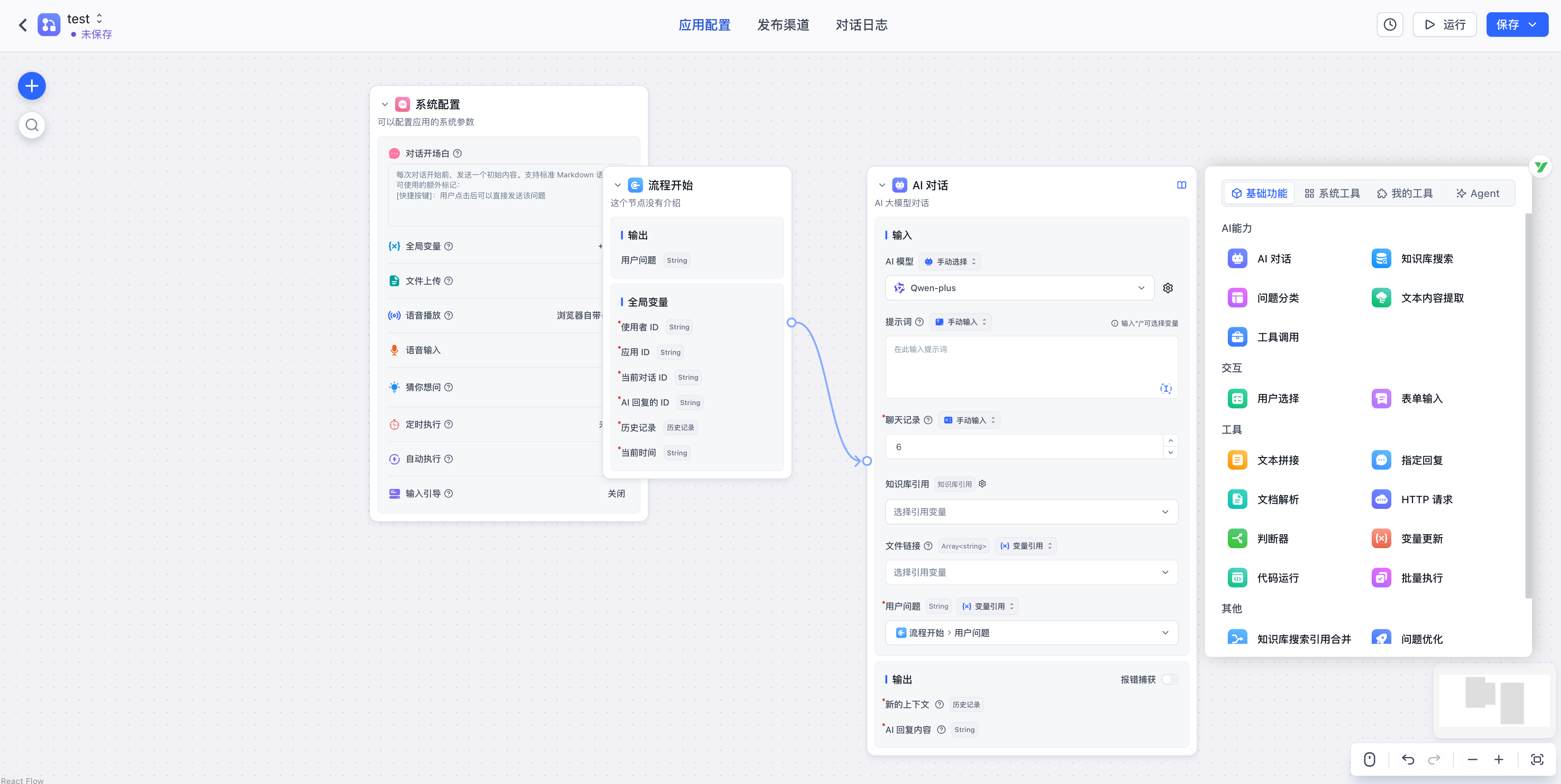Open the run history clock icon
The width and height of the screenshot is (1561, 784).
click(x=1390, y=25)
